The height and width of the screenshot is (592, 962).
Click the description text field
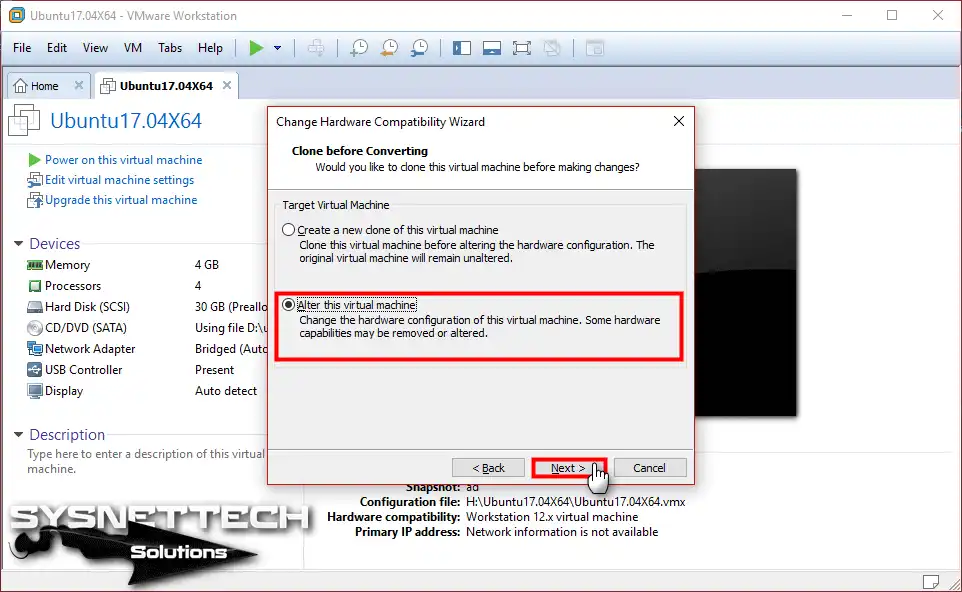[146, 461]
